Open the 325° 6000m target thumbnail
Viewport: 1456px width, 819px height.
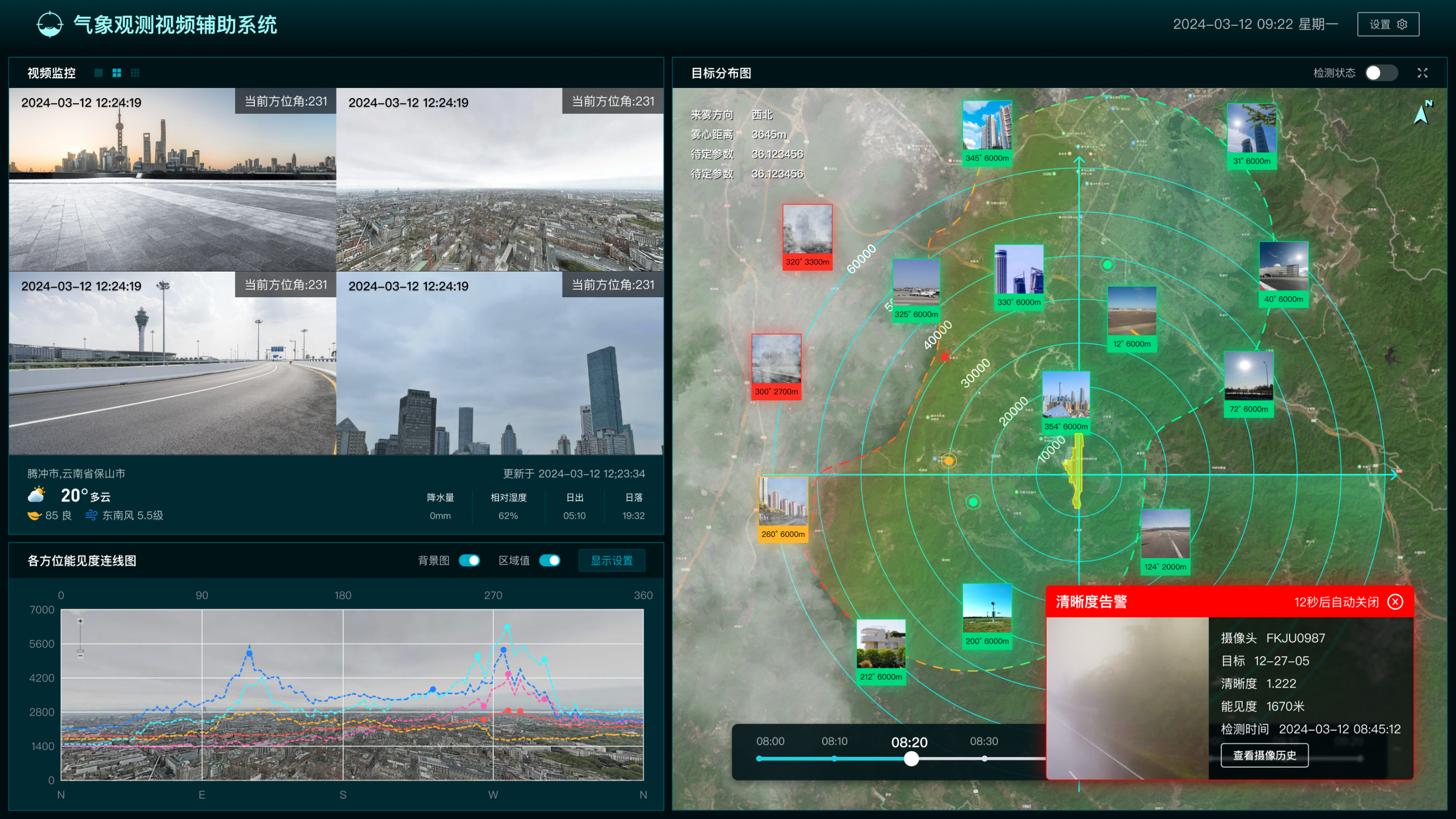tap(916, 291)
